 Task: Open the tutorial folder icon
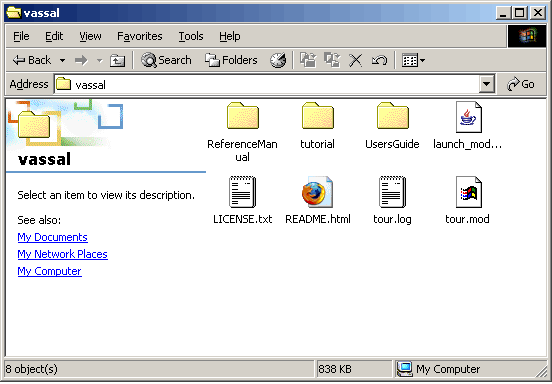point(318,116)
